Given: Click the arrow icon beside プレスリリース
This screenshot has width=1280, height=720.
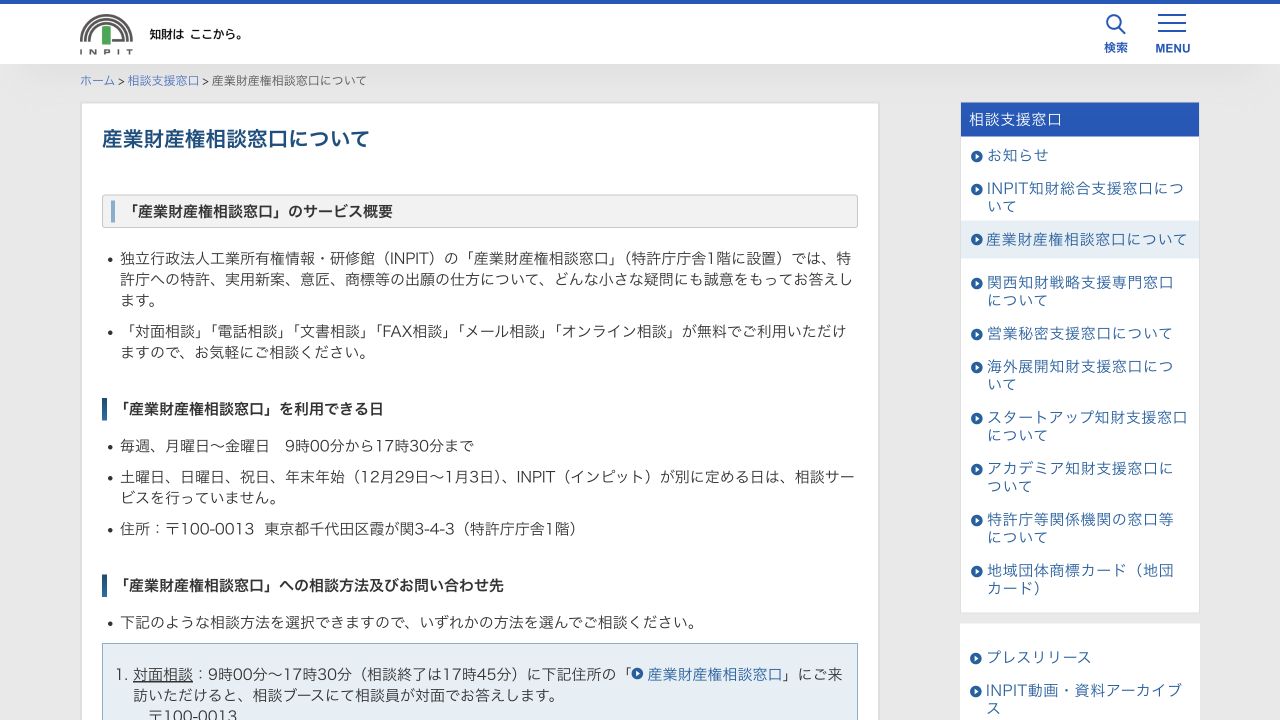Looking at the screenshot, I should pyautogui.click(x=977, y=658).
